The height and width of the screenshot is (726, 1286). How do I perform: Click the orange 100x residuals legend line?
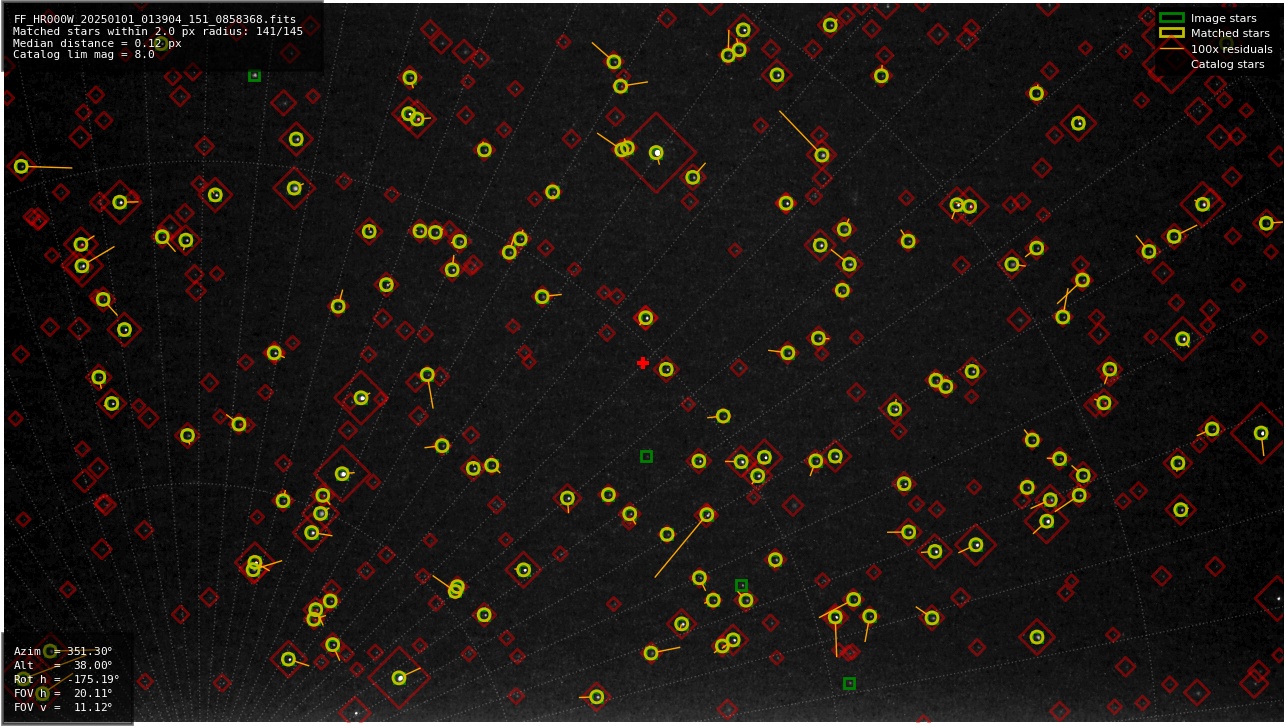[x=1171, y=49]
